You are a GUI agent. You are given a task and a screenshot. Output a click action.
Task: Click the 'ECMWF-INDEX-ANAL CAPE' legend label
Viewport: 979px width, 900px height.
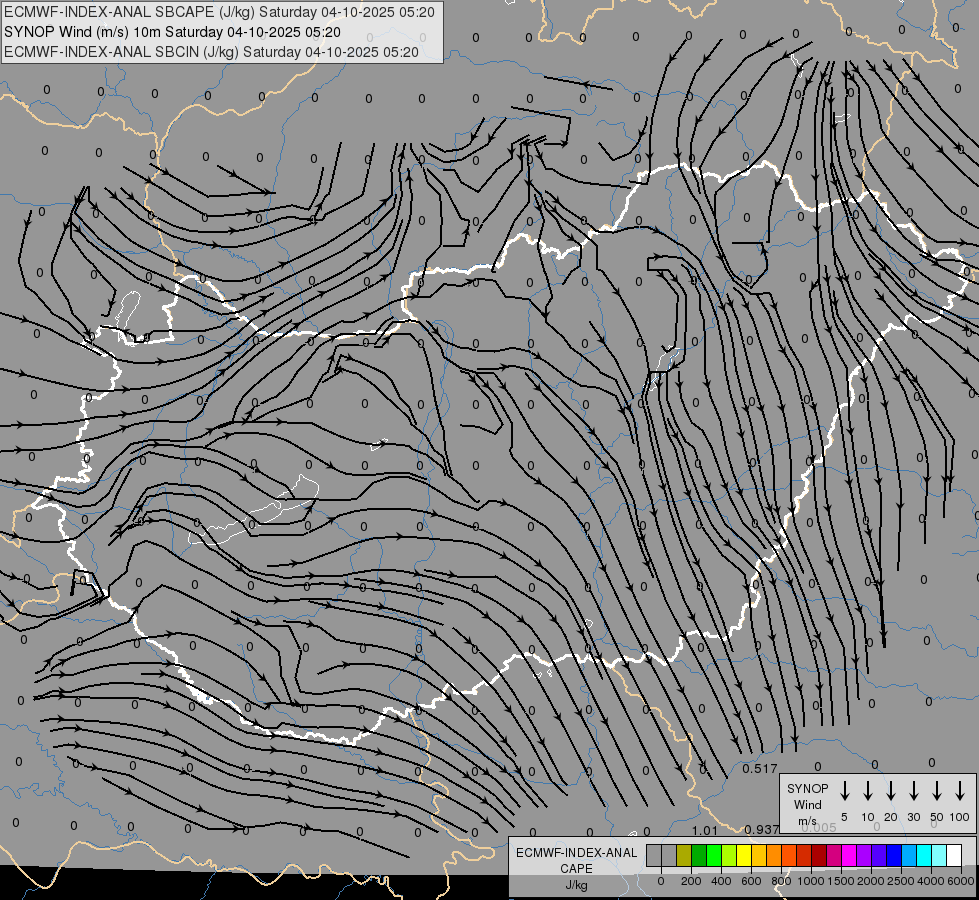(576, 860)
